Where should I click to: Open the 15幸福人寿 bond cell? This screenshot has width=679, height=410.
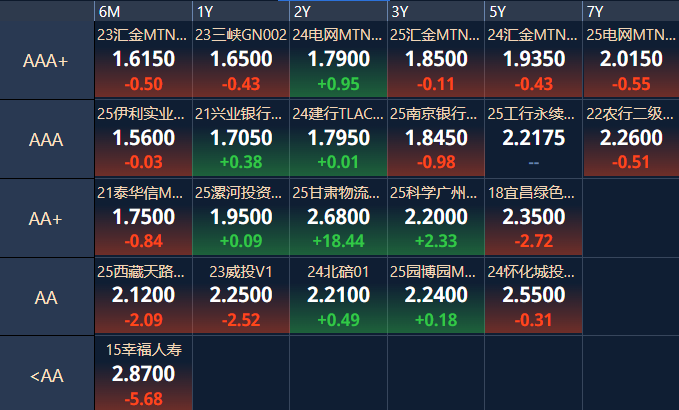[x=142, y=374]
